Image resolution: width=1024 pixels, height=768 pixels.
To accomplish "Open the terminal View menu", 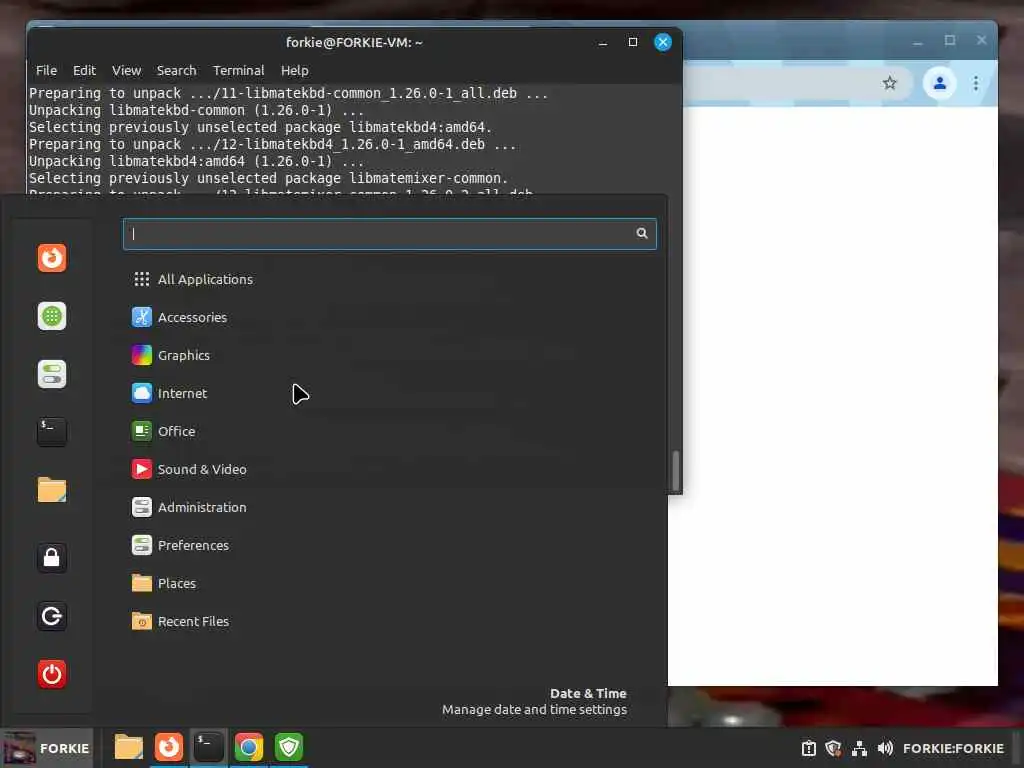I will pyautogui.click(x=126, y=71).
